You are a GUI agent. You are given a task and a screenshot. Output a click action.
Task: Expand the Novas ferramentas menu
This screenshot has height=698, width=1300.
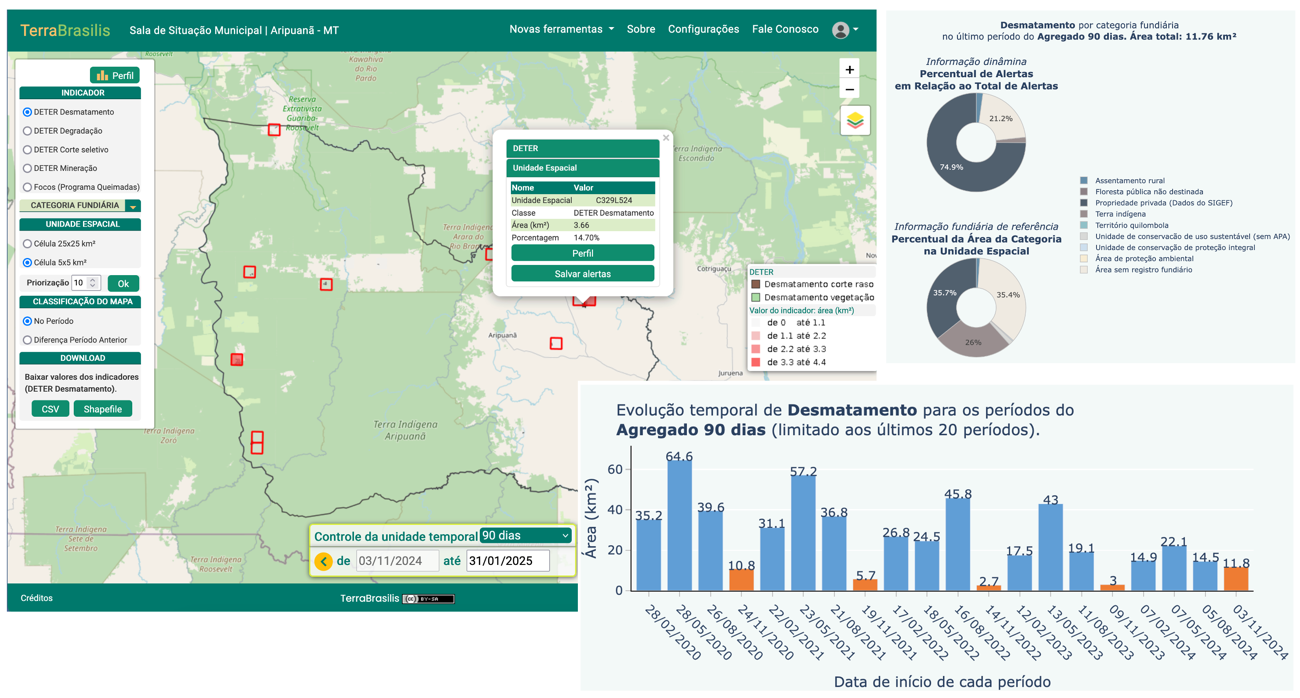click(561, 29)
